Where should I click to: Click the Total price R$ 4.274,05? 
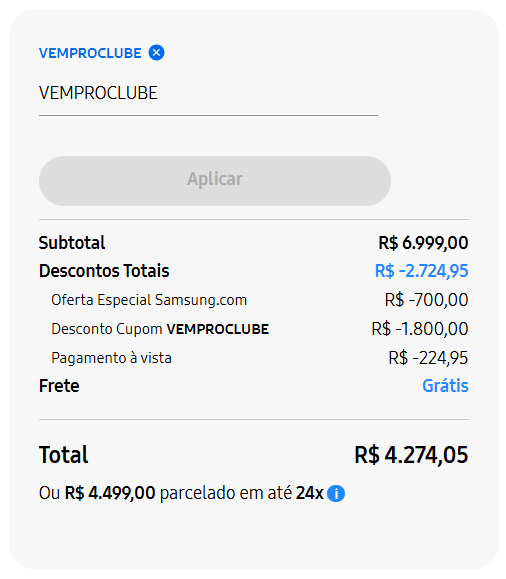pos(411,455)
